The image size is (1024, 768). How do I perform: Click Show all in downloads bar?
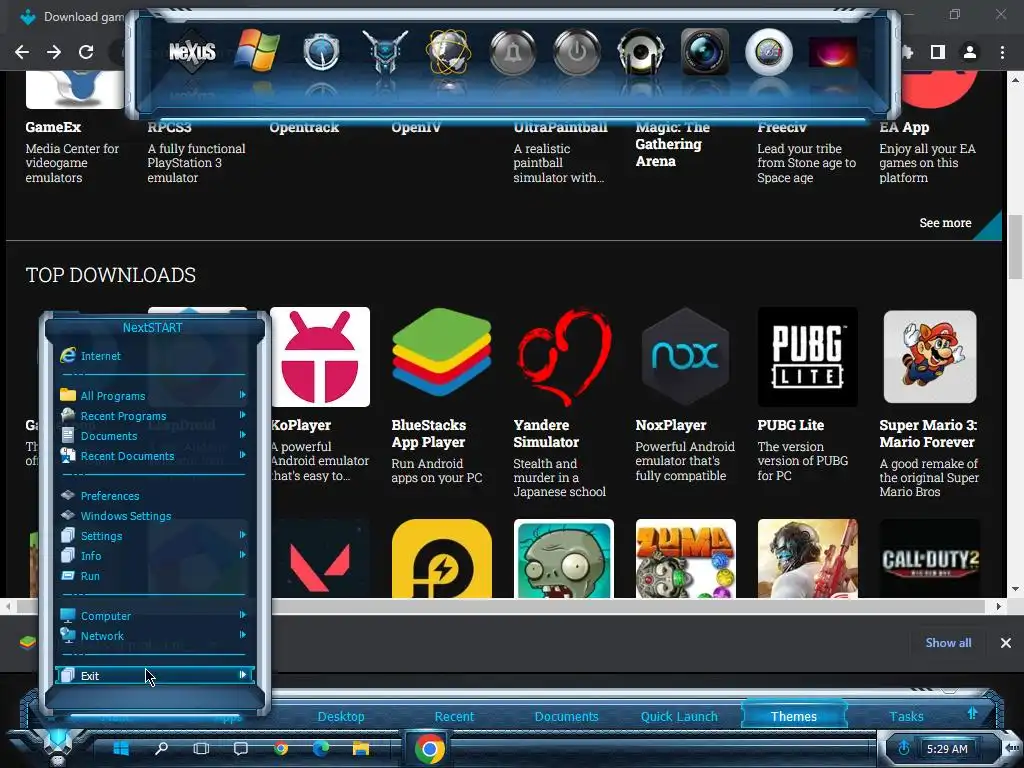948,643
